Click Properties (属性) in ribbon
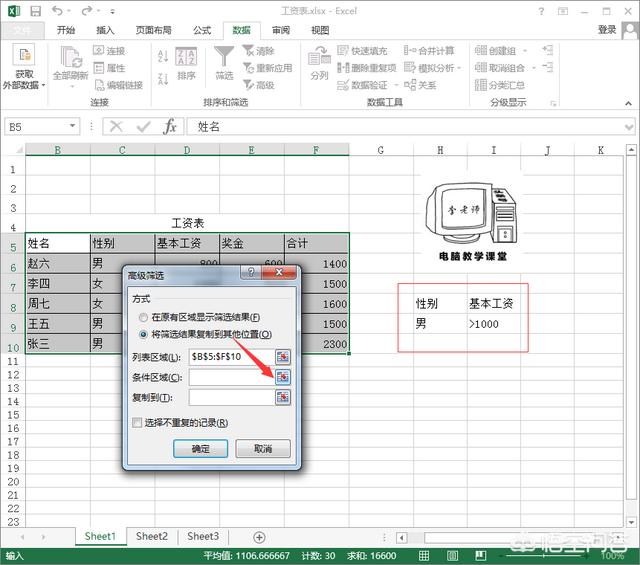Viewport: 640px width, 565px height. point(109,68)
